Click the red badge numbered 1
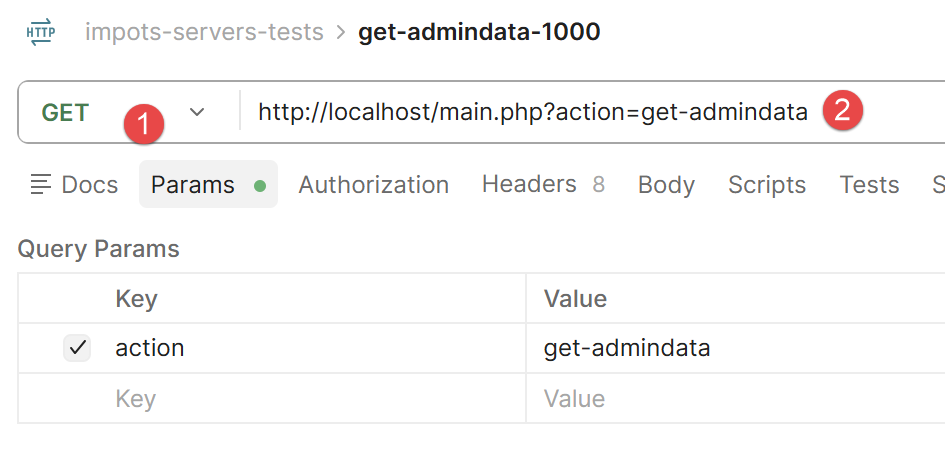 144,124
